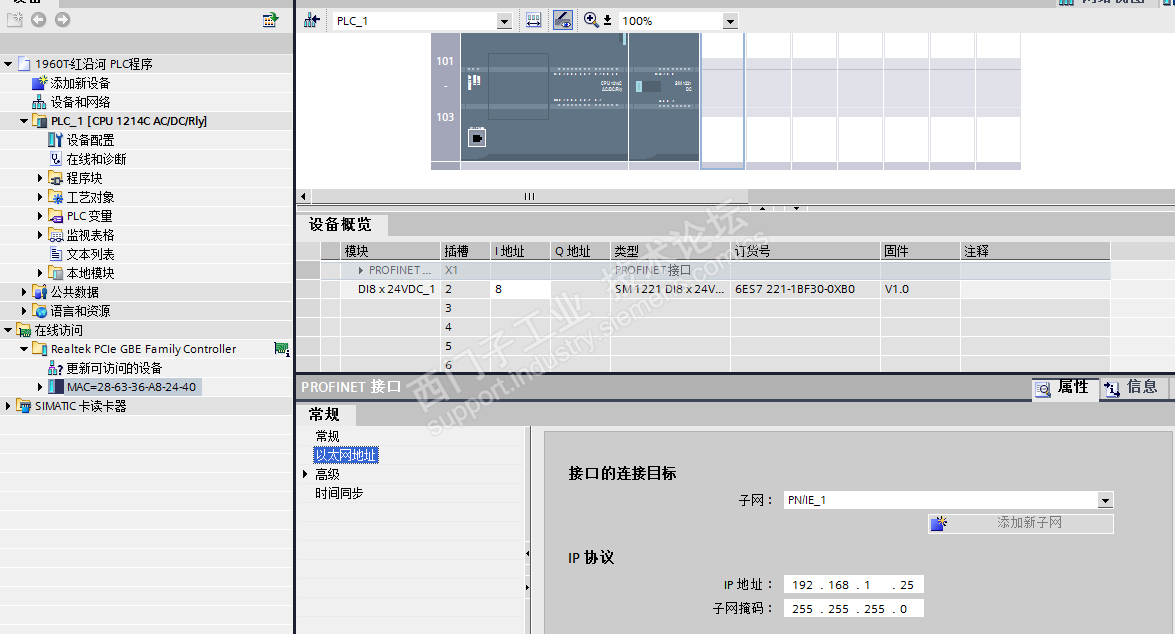The height and width of the screenshot is (634, 1175).
Task: Click the zoom-in magnifier icon
Action: coord(591,20)
